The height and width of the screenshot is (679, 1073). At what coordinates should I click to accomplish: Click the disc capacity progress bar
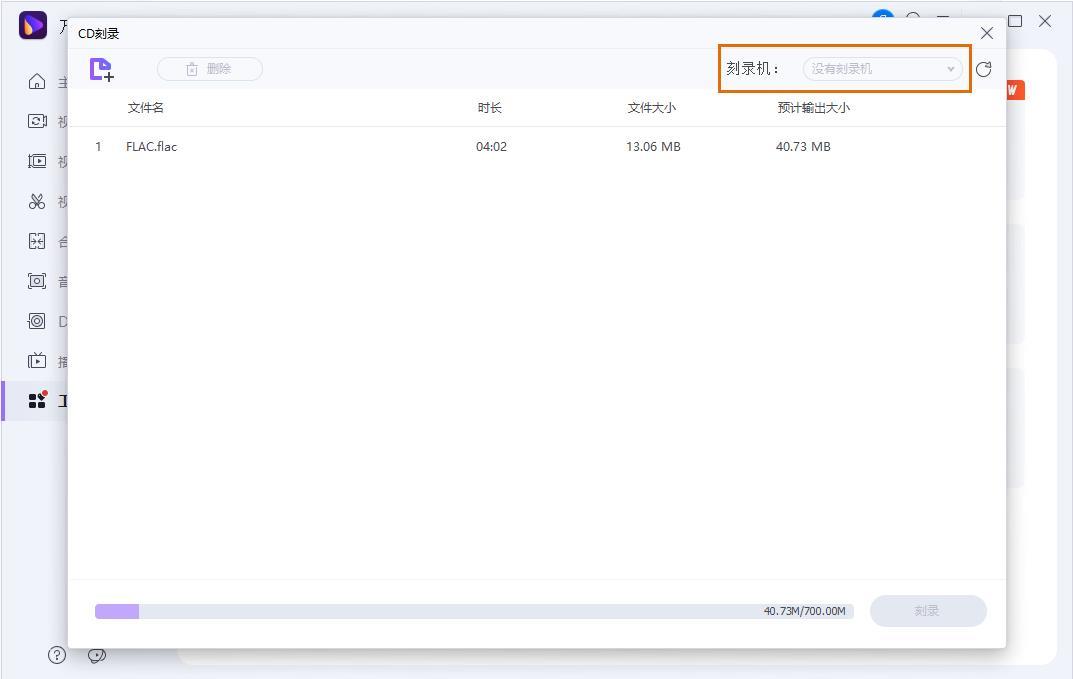(473, 611)
